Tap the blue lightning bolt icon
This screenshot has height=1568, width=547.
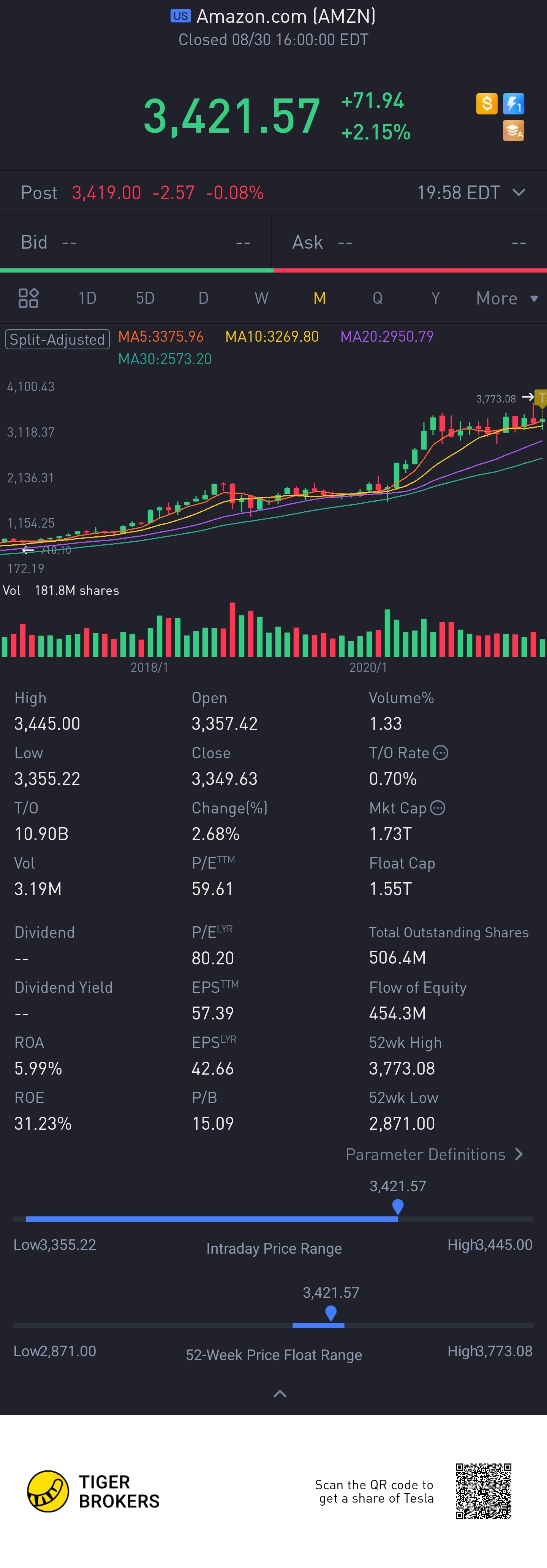click(514, 103)
